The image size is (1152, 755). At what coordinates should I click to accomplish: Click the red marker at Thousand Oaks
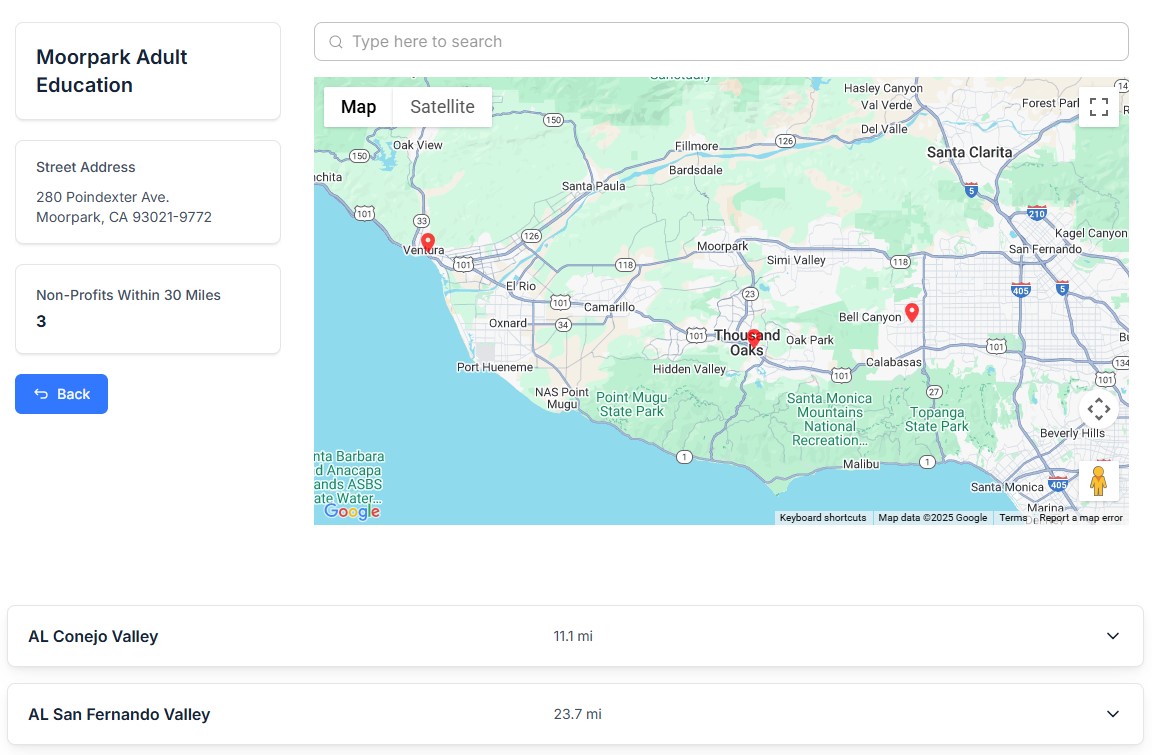point(754,338)
